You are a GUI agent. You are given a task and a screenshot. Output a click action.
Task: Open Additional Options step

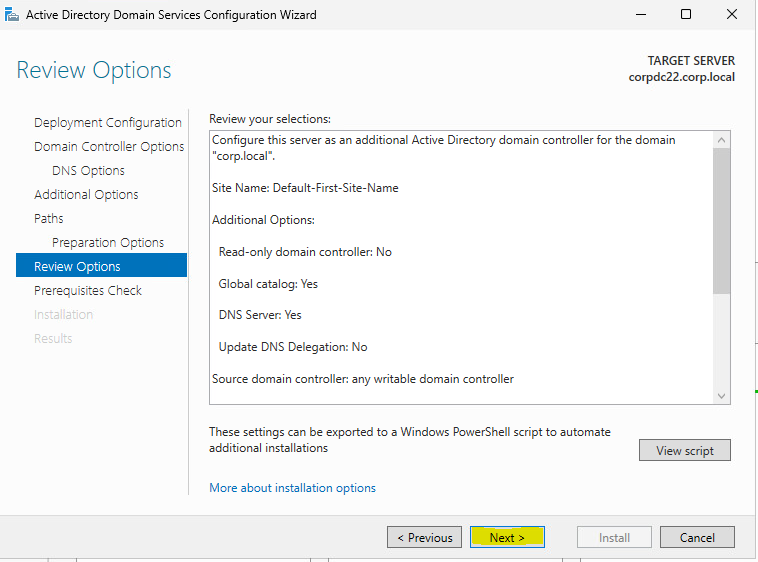point(86,194)
